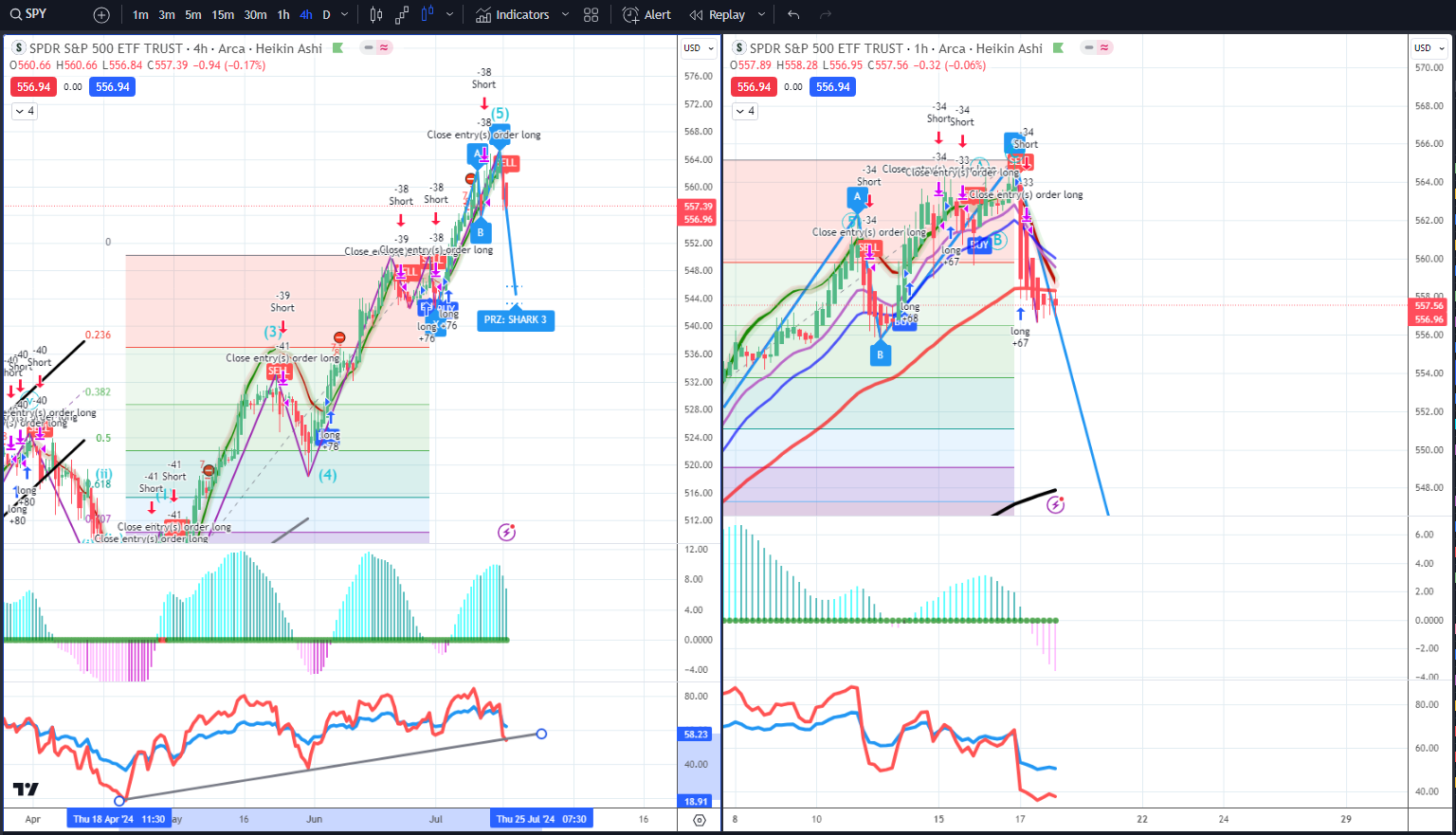Choose the Heikin Ashi blue candle style icon

point(428,14)
